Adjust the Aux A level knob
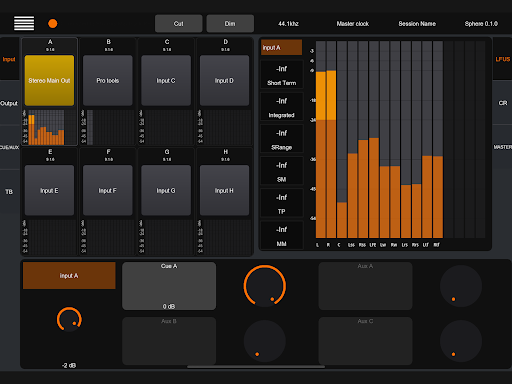The image size is (512, 384). [x=461, y=286]
